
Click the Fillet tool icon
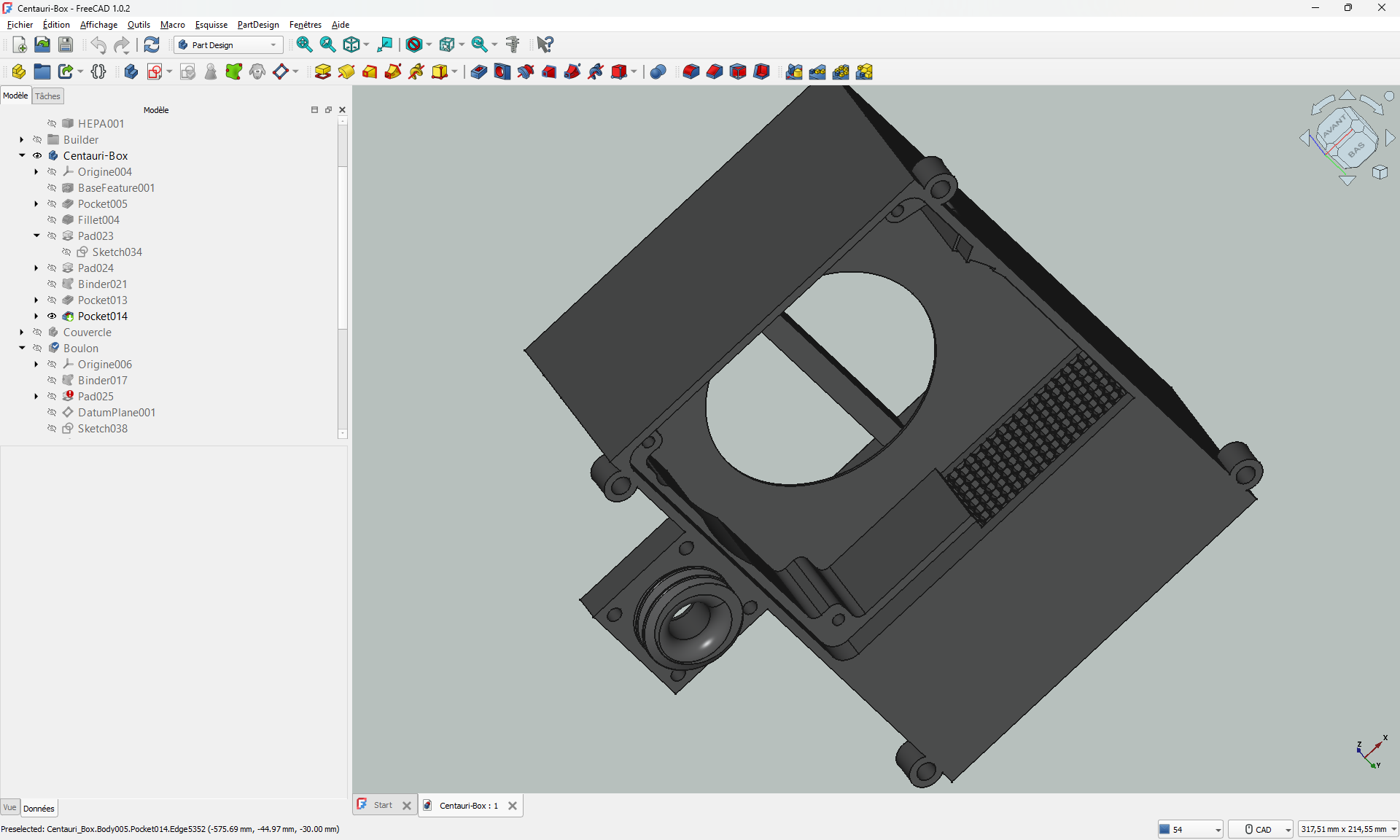(x=691, y=71)
